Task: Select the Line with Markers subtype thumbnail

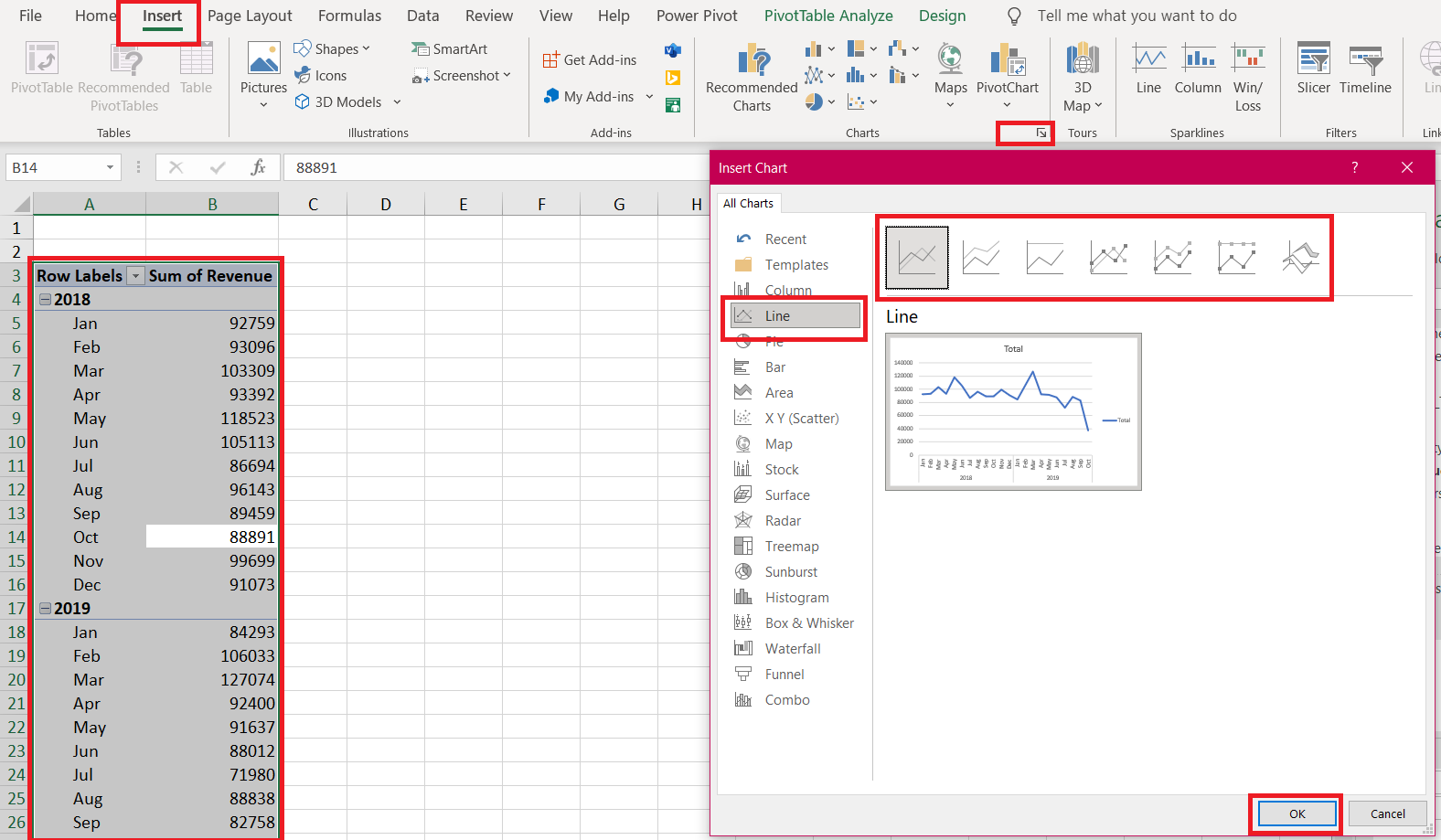Action: coord(1109,258)
